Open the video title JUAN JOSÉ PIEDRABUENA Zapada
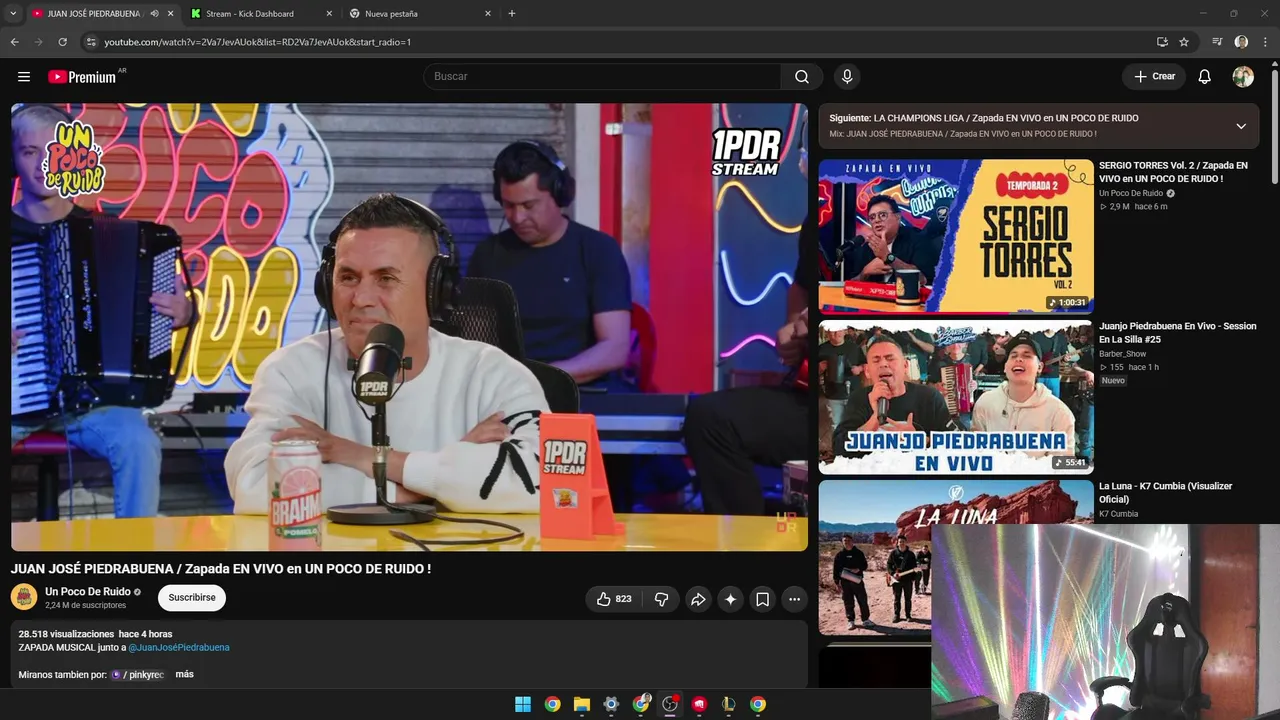The image size is (1280, 720). (x=221, y=568)
